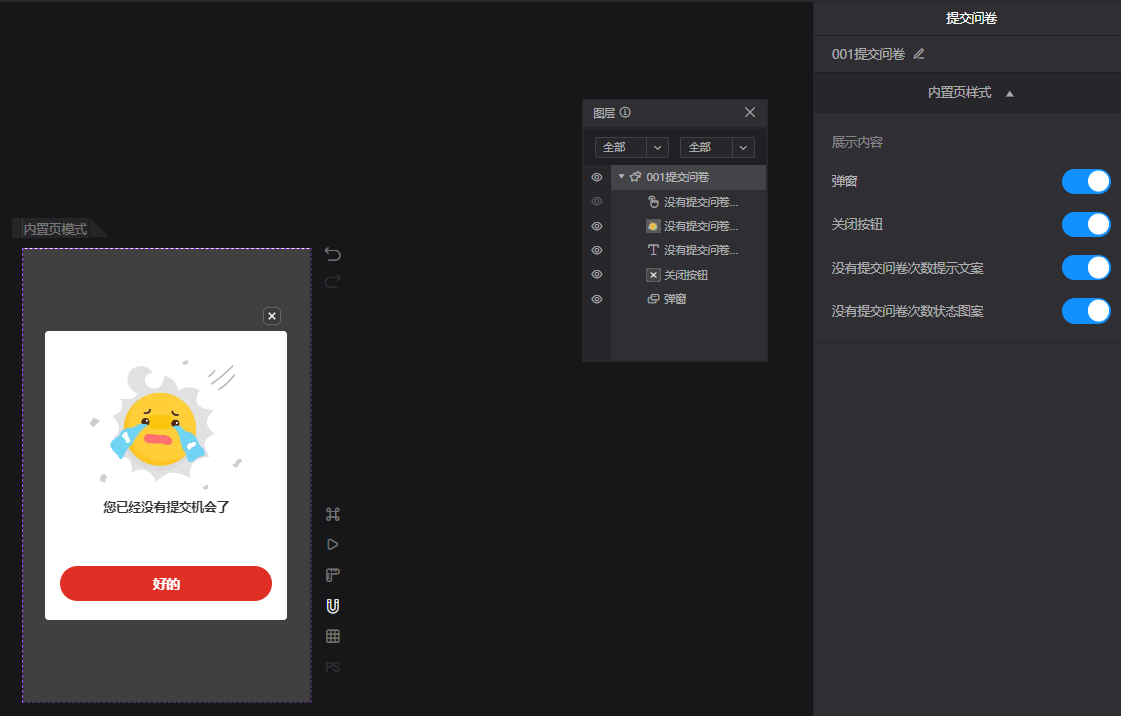Toggle the 弹窗 switch off
The width and height of the screenshot is (1121, 716).
coord(1086,182)
